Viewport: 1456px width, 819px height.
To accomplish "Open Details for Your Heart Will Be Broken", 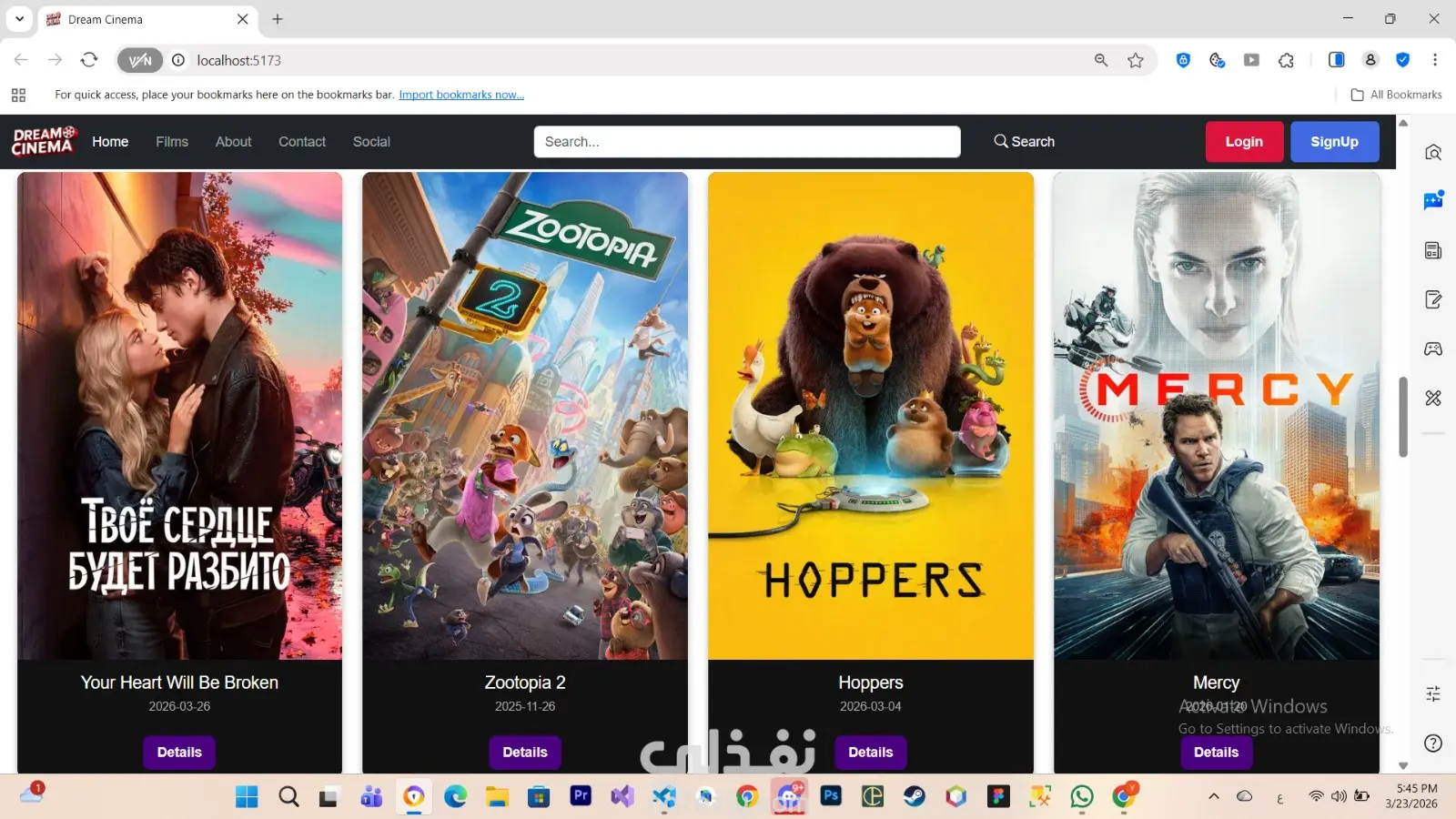I will 179,753.
